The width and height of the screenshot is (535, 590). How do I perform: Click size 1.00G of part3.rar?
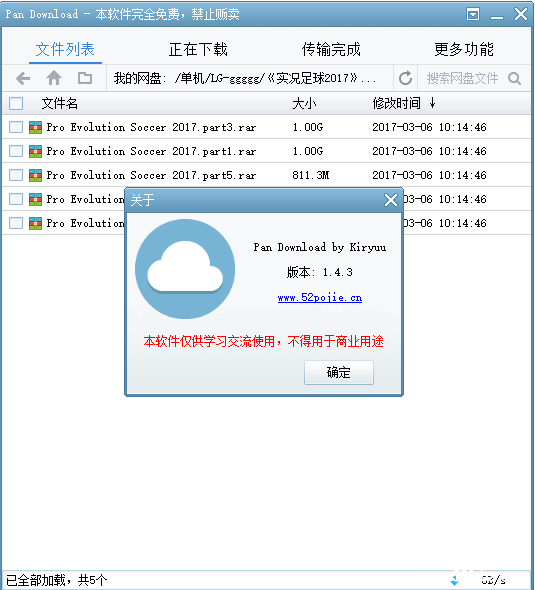308,127
